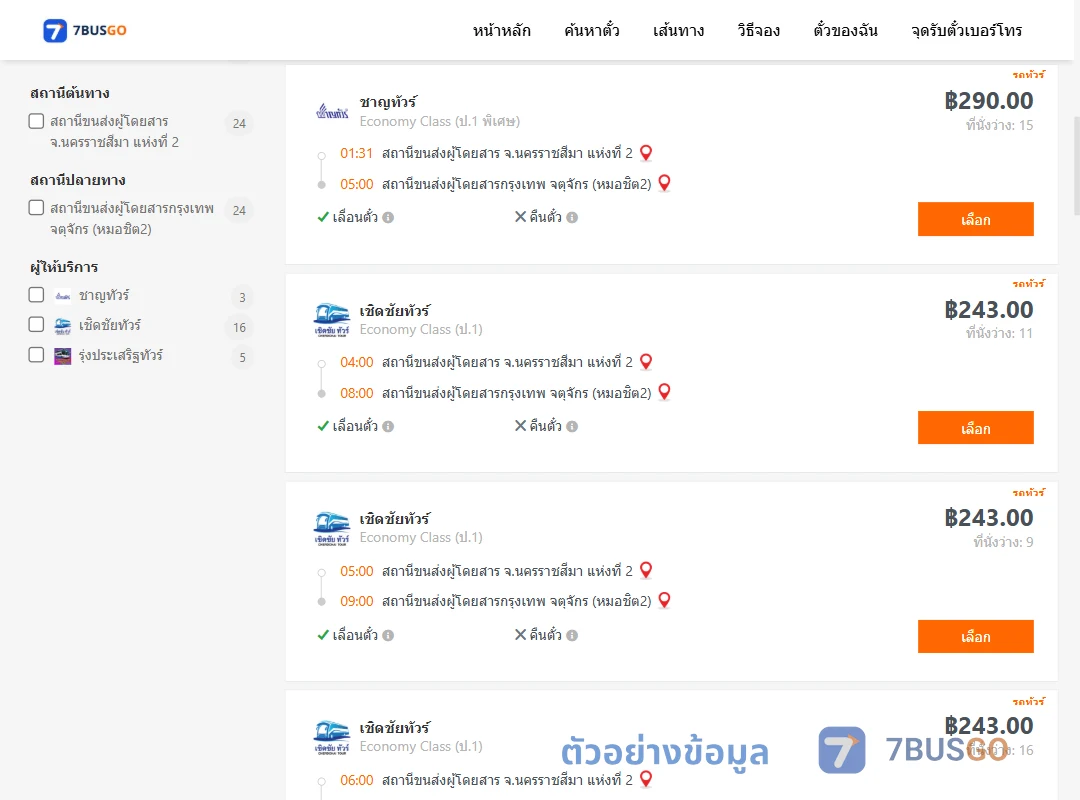Click the 7BUSGO logo in header
The image size is (1080, 800).
pyautogui.click(x=85, y=30)
